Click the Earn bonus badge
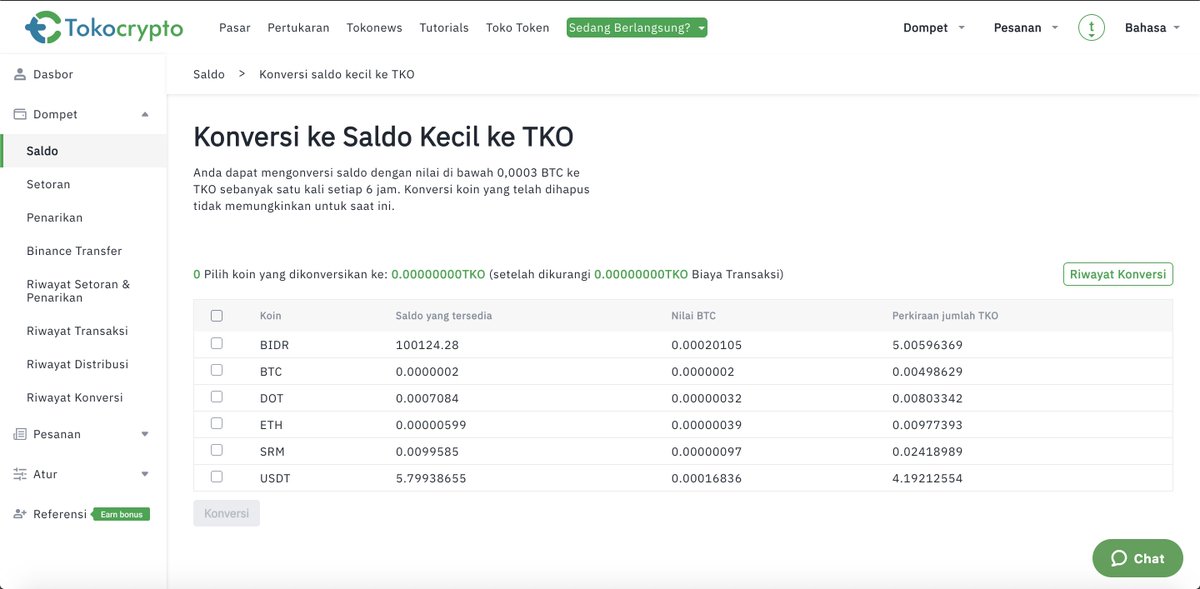The height and width of the screenshot is (589, 1200). tap(121, 514)
